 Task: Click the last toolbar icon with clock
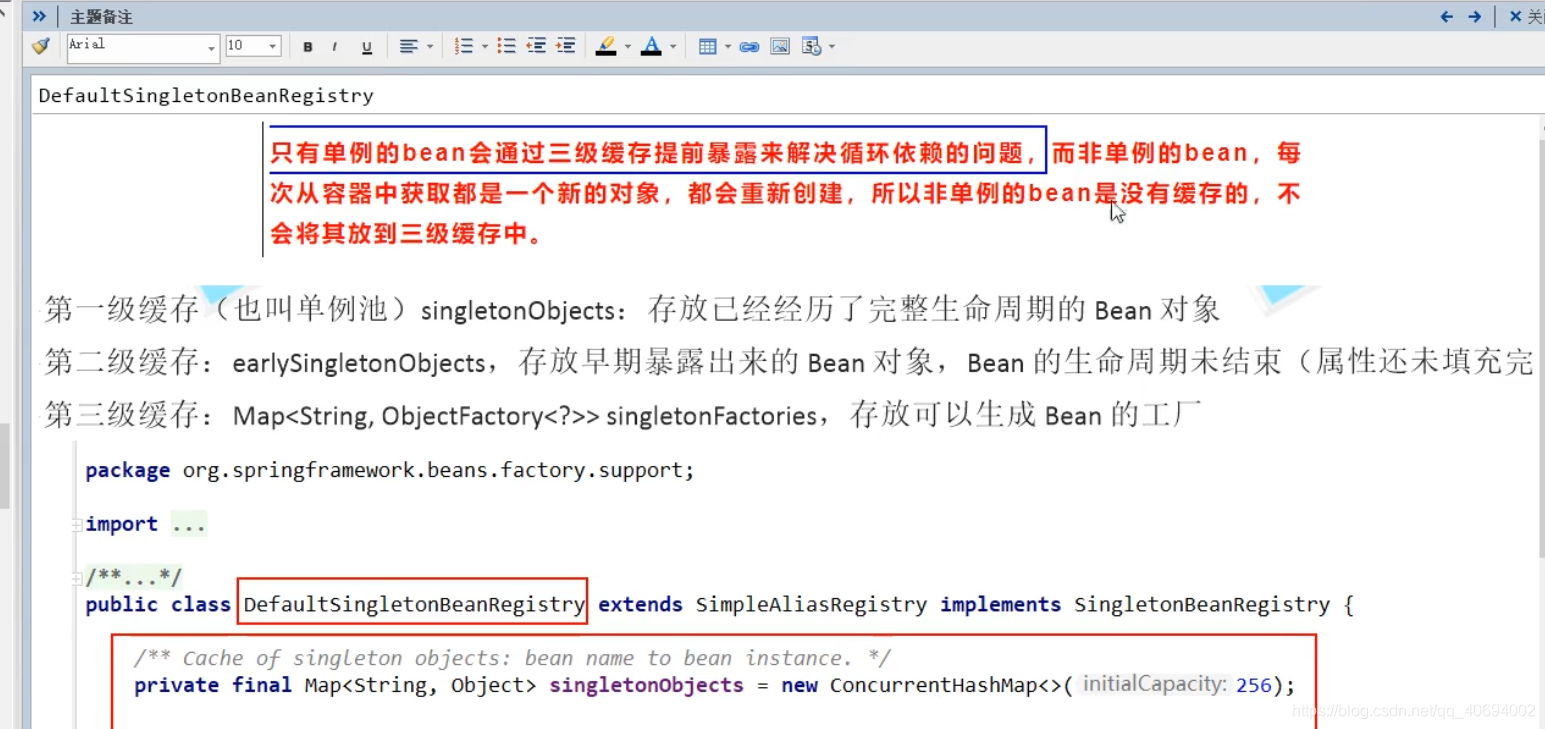811,46
